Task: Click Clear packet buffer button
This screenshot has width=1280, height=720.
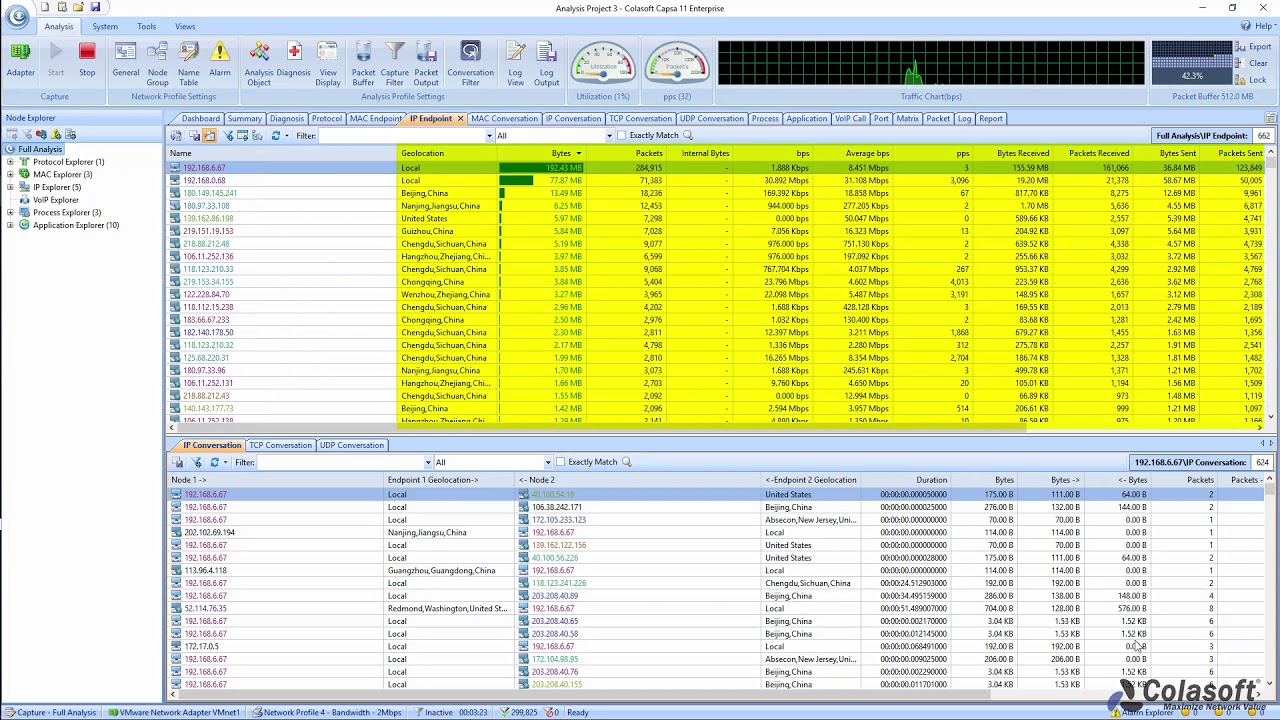Action: point(1252,63)
